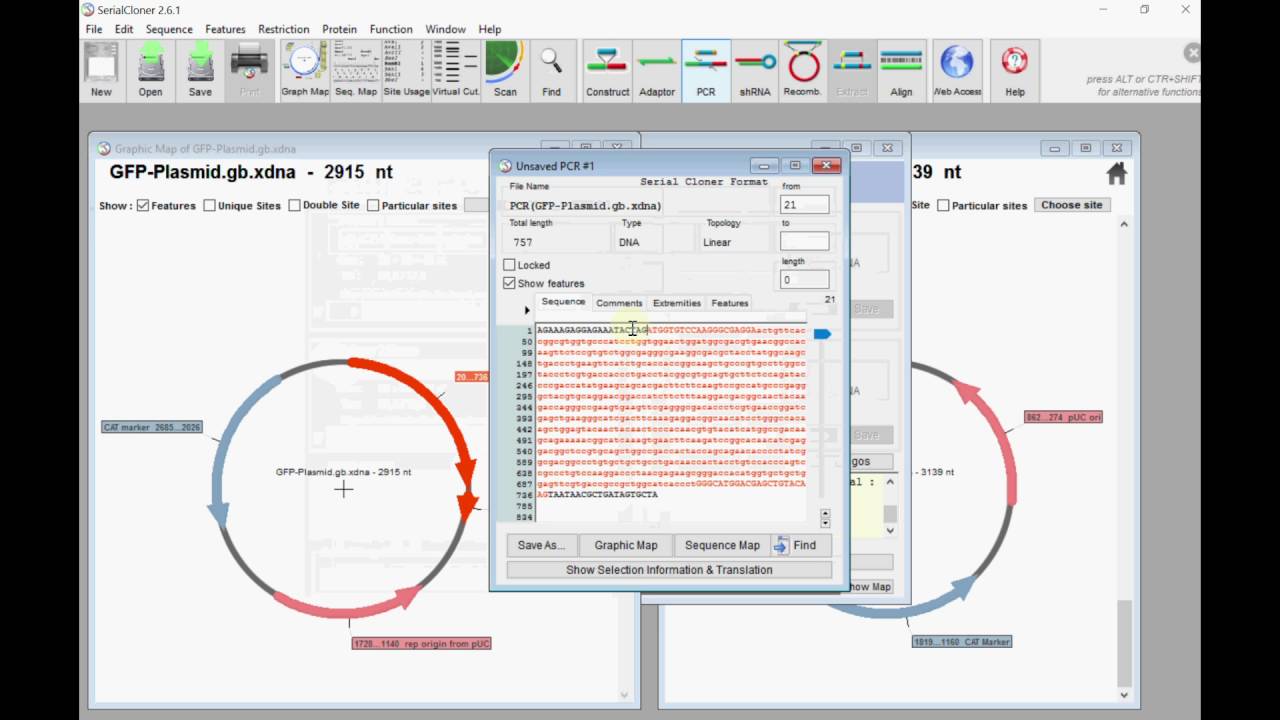This screenshot has width=1280, height=720.
Task: Click the up arrow of the sequence stepper
Action: [825, 513]
